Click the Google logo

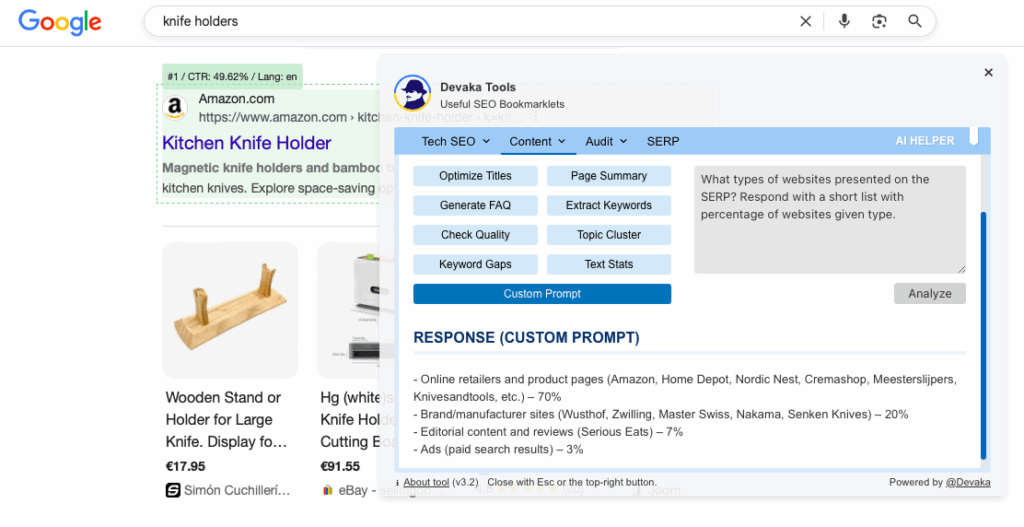pyautogui.click(x=60, y=22)
